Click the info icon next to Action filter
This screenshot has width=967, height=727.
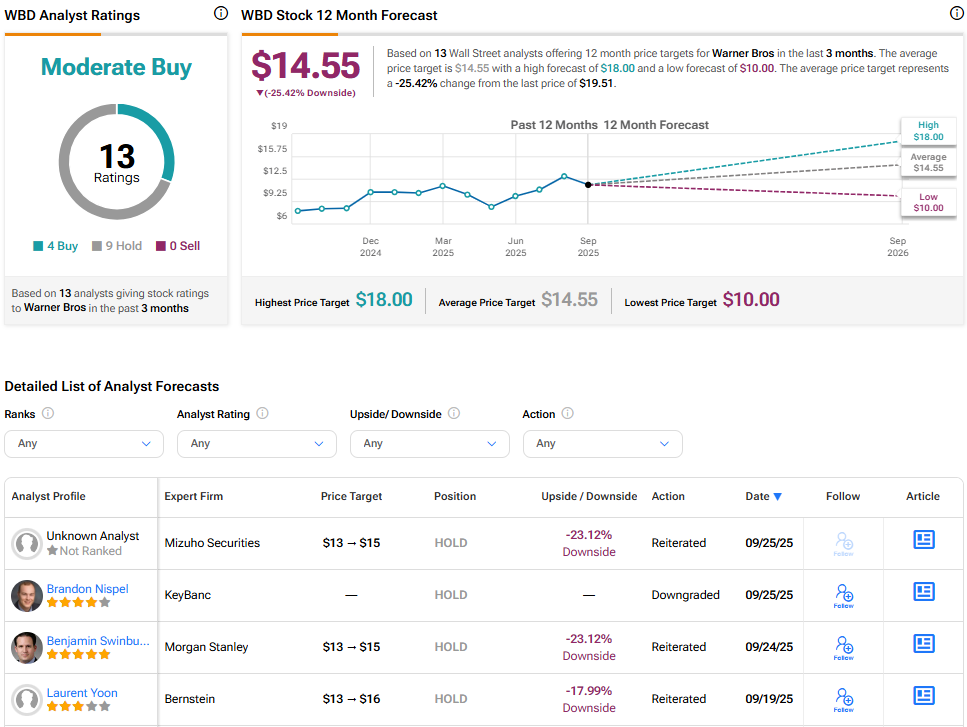(x=567, y=413)
